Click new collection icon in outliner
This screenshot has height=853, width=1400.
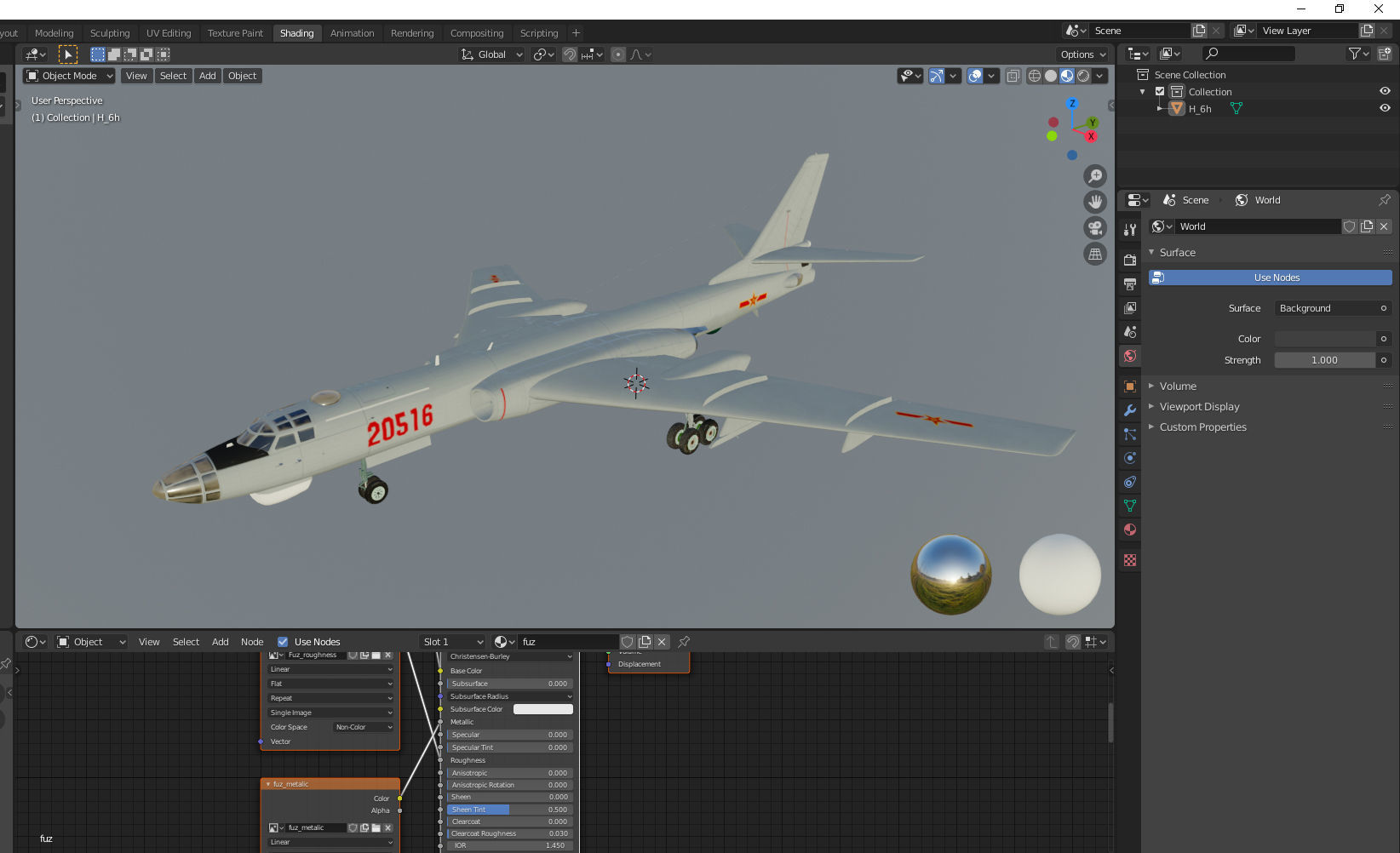(x=1385, y=54)
